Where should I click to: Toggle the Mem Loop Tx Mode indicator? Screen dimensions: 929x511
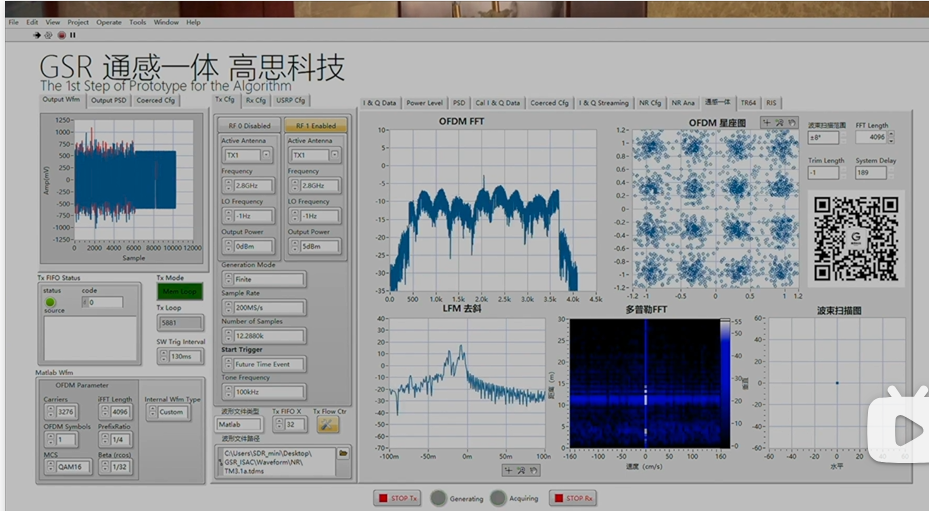click(x=180, y=292)
